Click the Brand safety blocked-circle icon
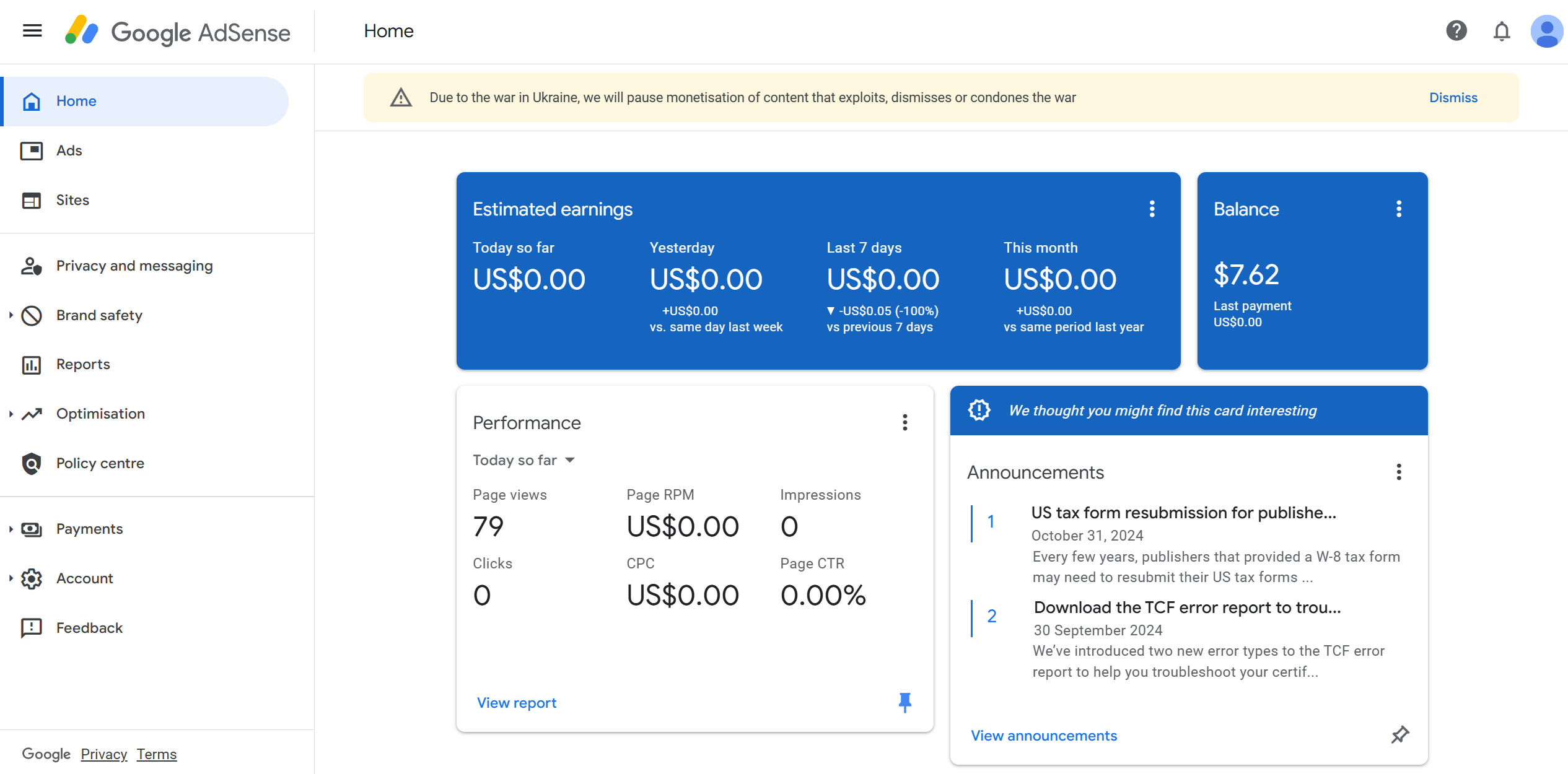The width and height of the screenshot is (1568, 774). point(32,315)
